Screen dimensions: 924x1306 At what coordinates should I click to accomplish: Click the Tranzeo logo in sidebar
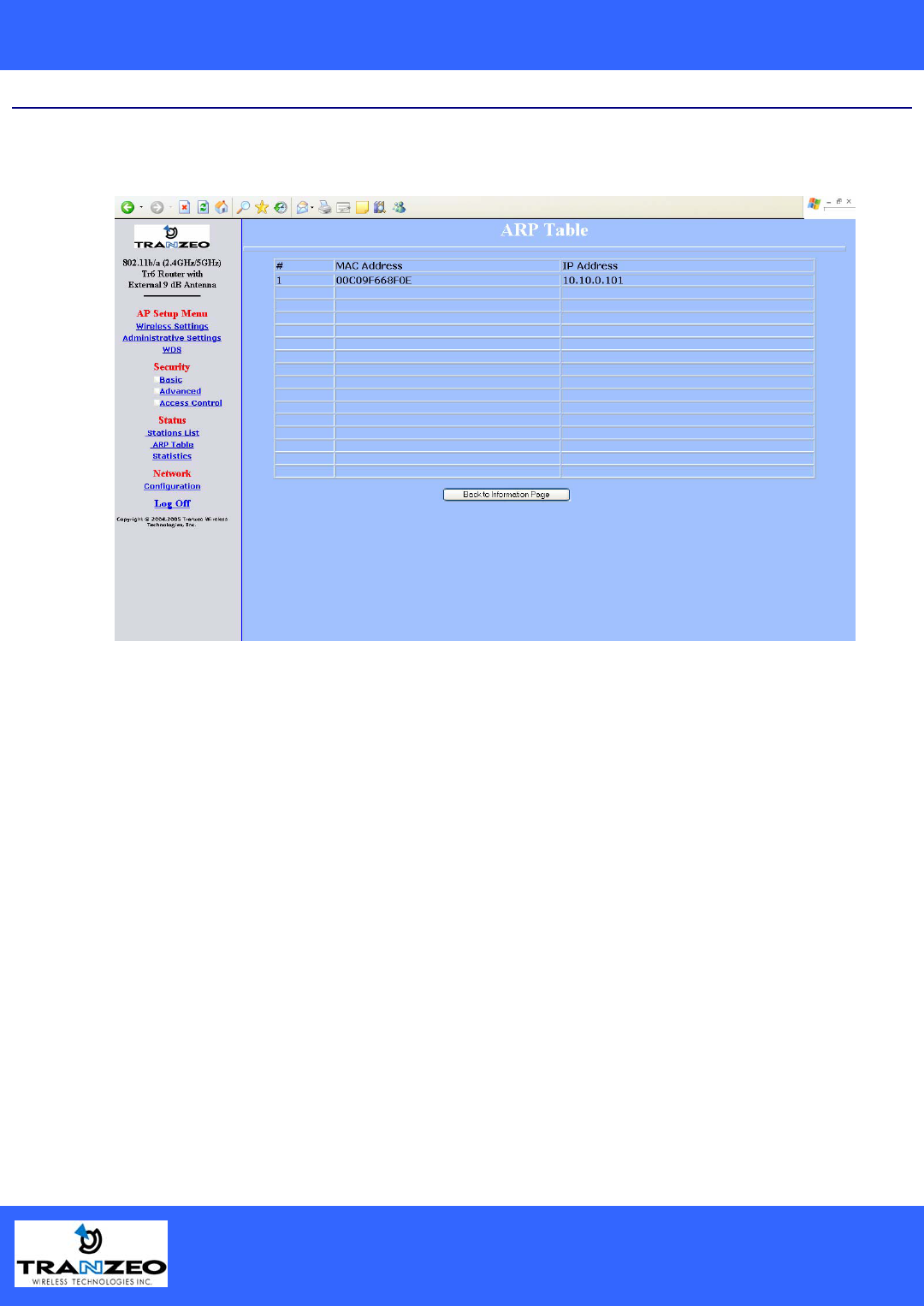172,237
